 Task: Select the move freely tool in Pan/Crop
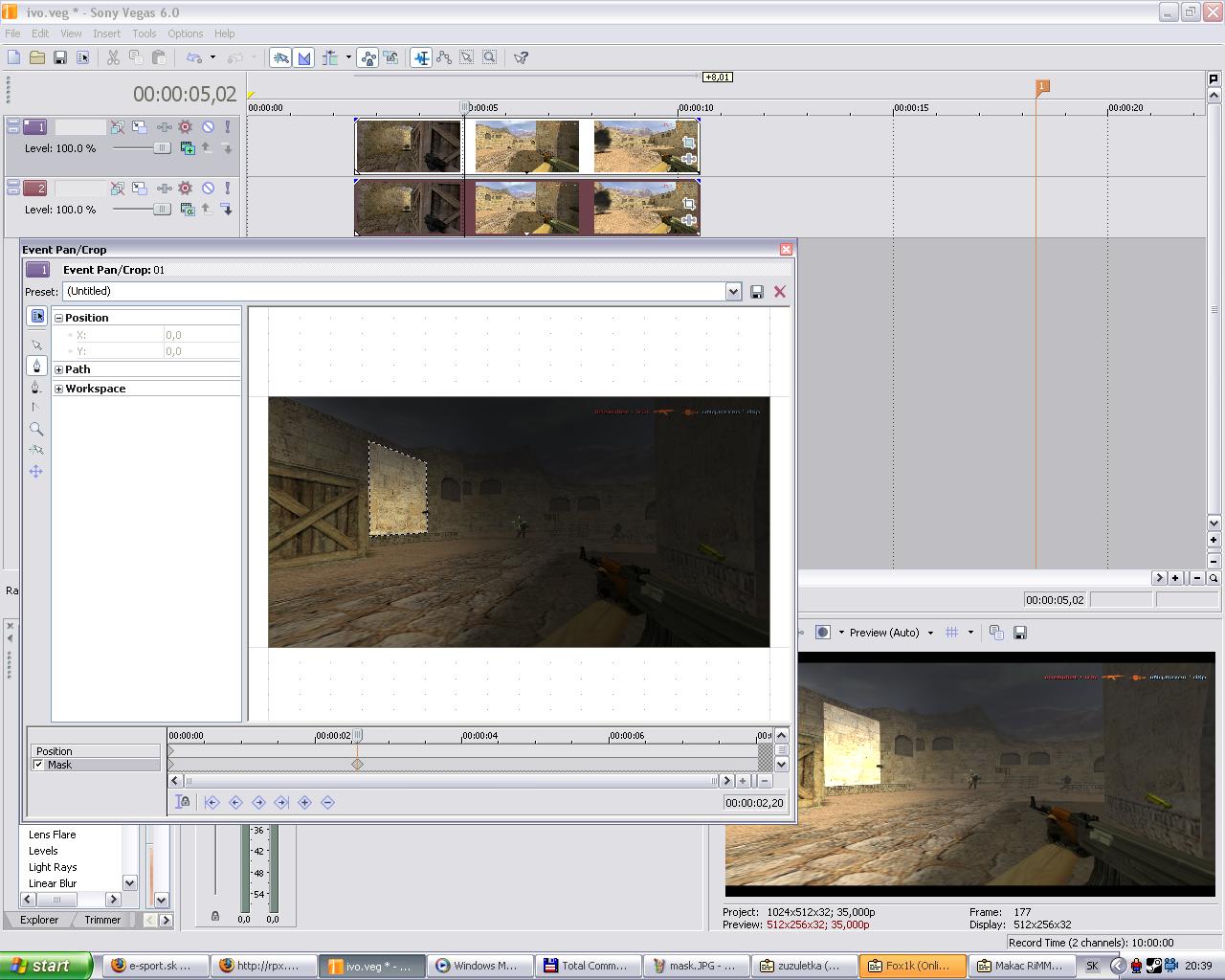(36, 471)
